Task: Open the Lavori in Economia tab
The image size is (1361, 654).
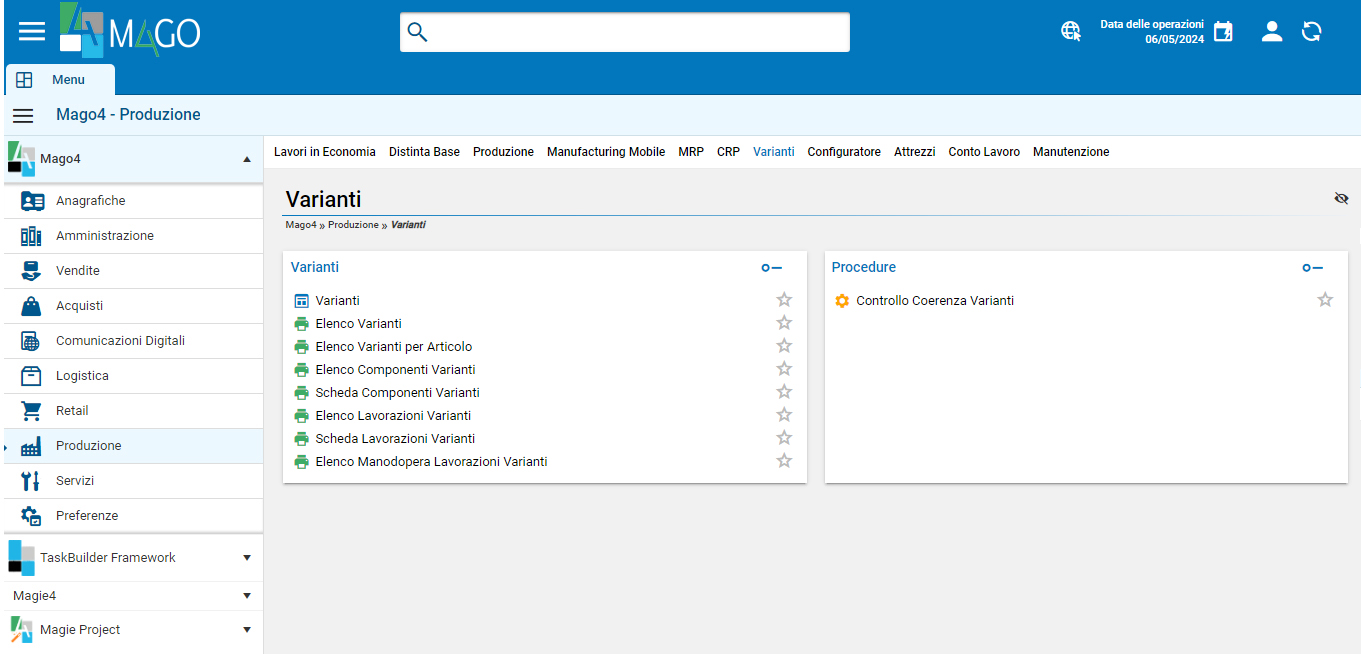Action: [325, 152]
